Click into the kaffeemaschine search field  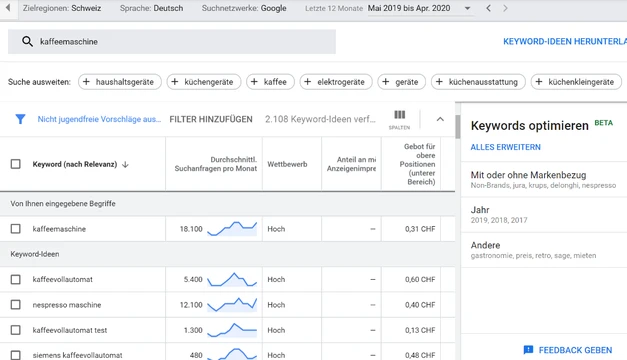tap(172, 41)
